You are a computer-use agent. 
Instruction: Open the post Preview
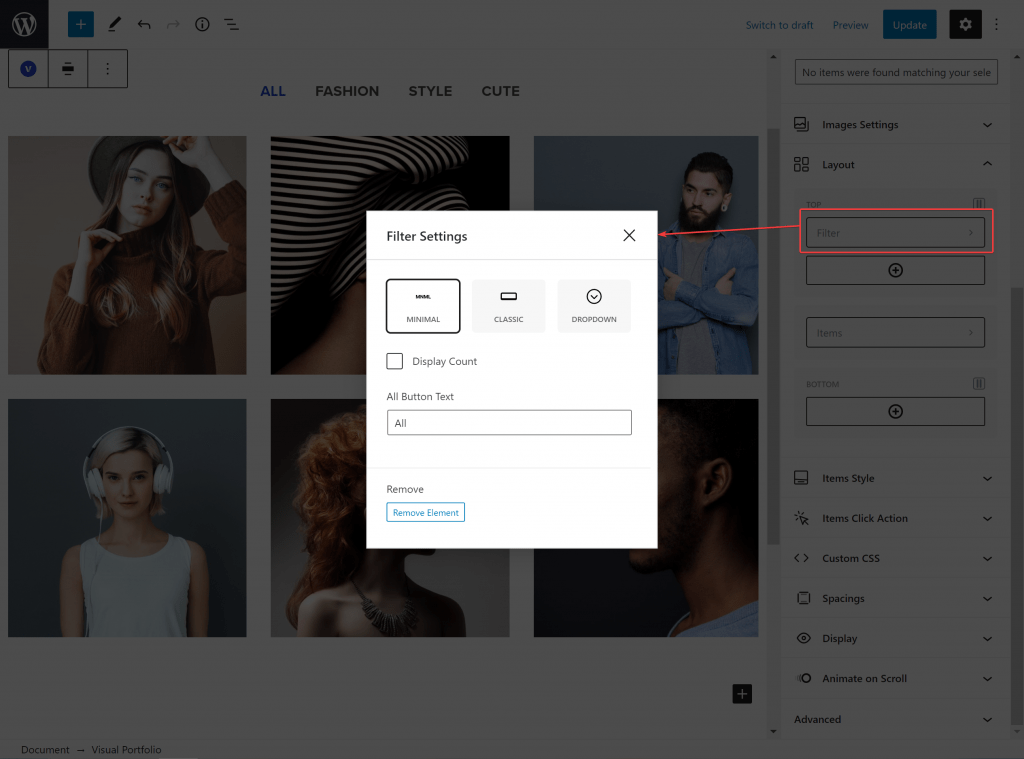(850, 25)
